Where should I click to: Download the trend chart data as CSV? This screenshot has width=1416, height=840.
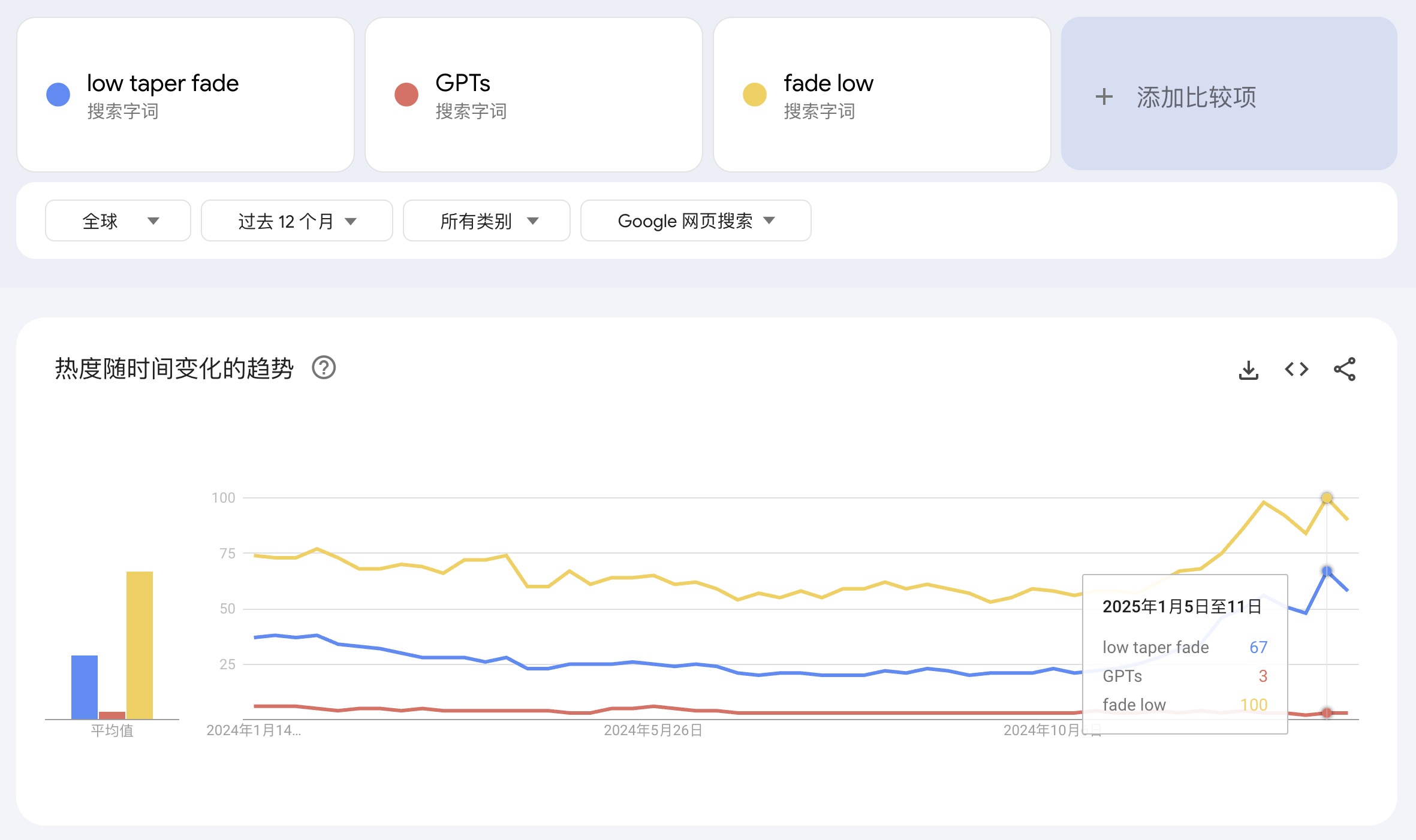click(1248, 370)
